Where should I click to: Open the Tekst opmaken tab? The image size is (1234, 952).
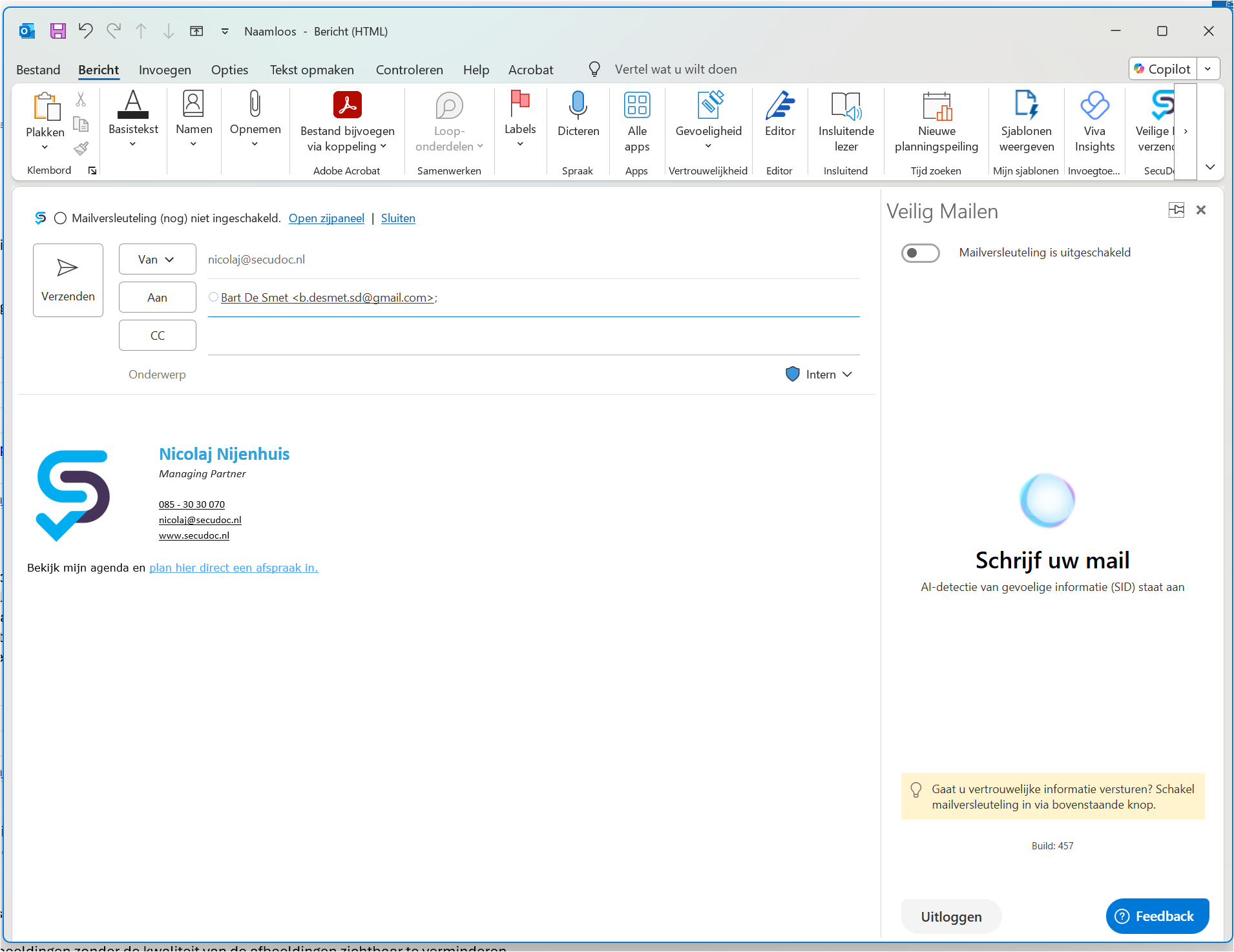[x=311, y=70]
